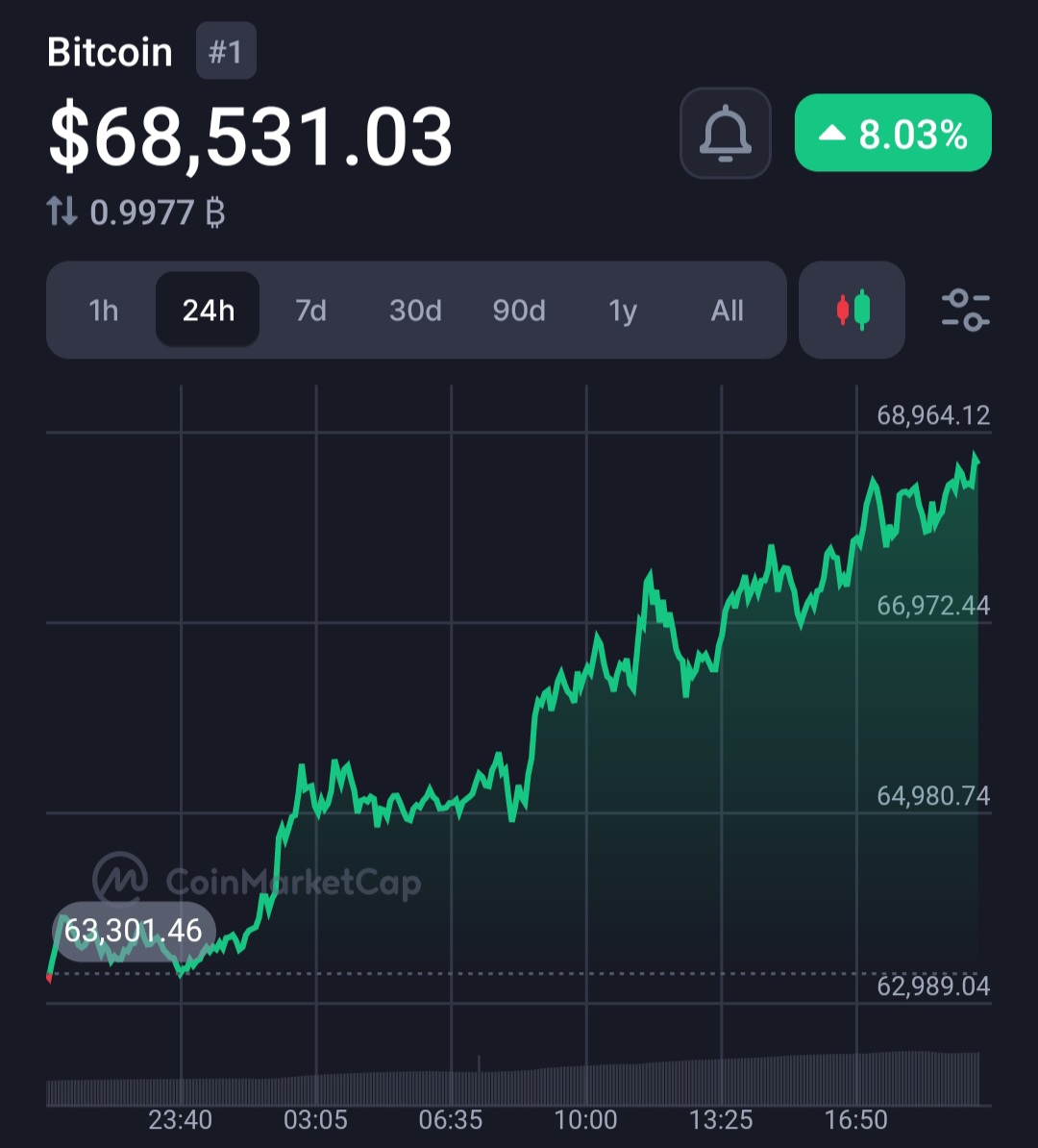Tap the 62,989.04 axis label

click(x=933, y=986)
